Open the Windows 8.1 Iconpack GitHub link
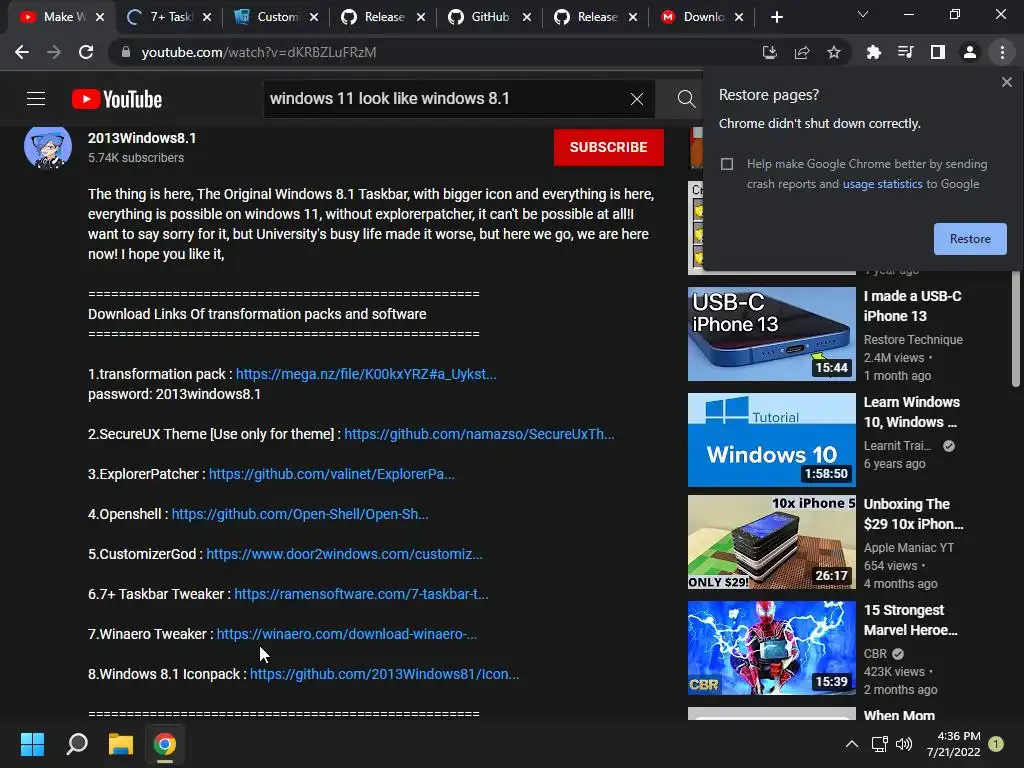 (x=385, y=674)
